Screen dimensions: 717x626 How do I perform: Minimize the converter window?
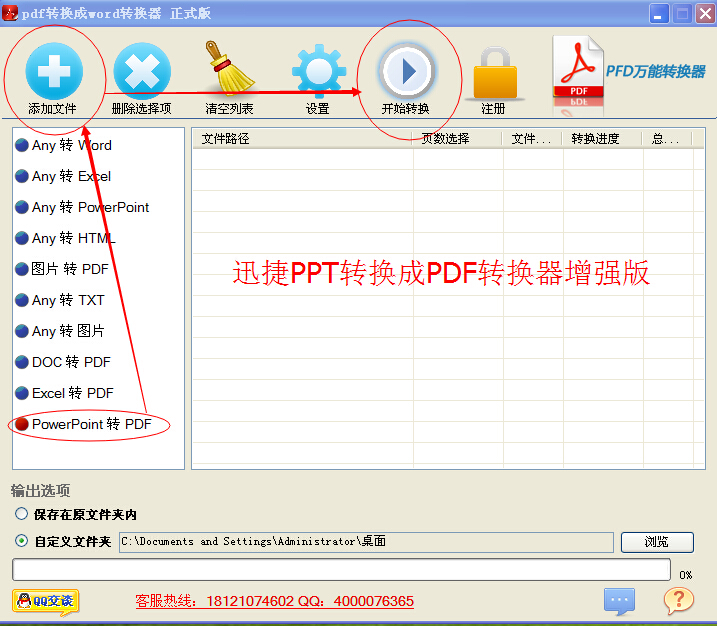pyautogui.click(x=659, y=13)
